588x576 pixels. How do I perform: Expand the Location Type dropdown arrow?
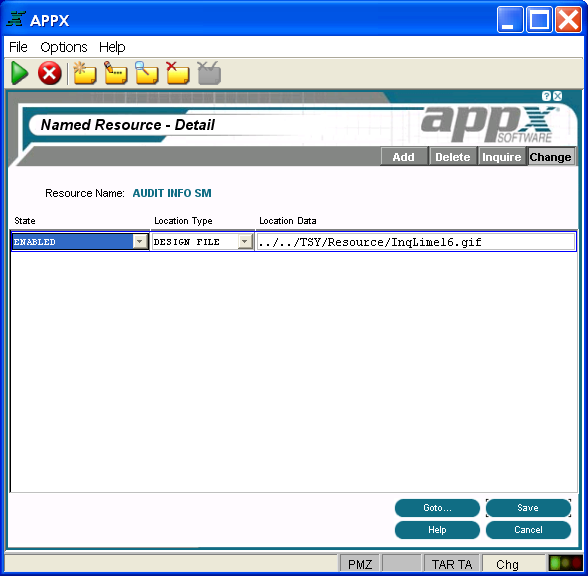click(x=244, y=242)
